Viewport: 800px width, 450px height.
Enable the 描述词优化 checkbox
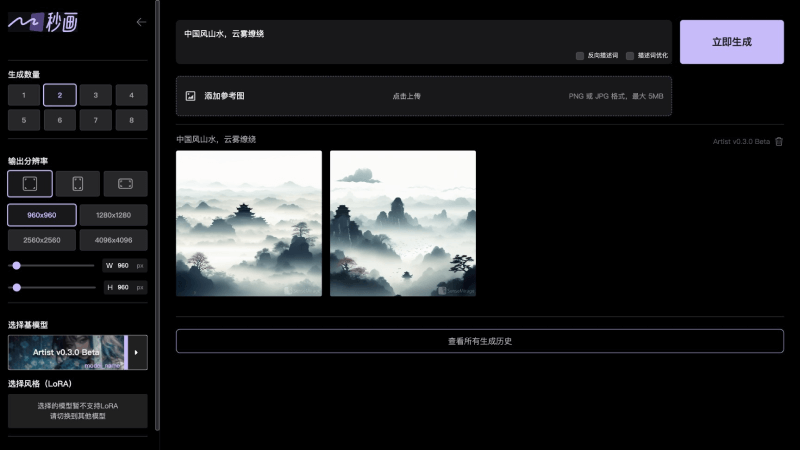630,56
